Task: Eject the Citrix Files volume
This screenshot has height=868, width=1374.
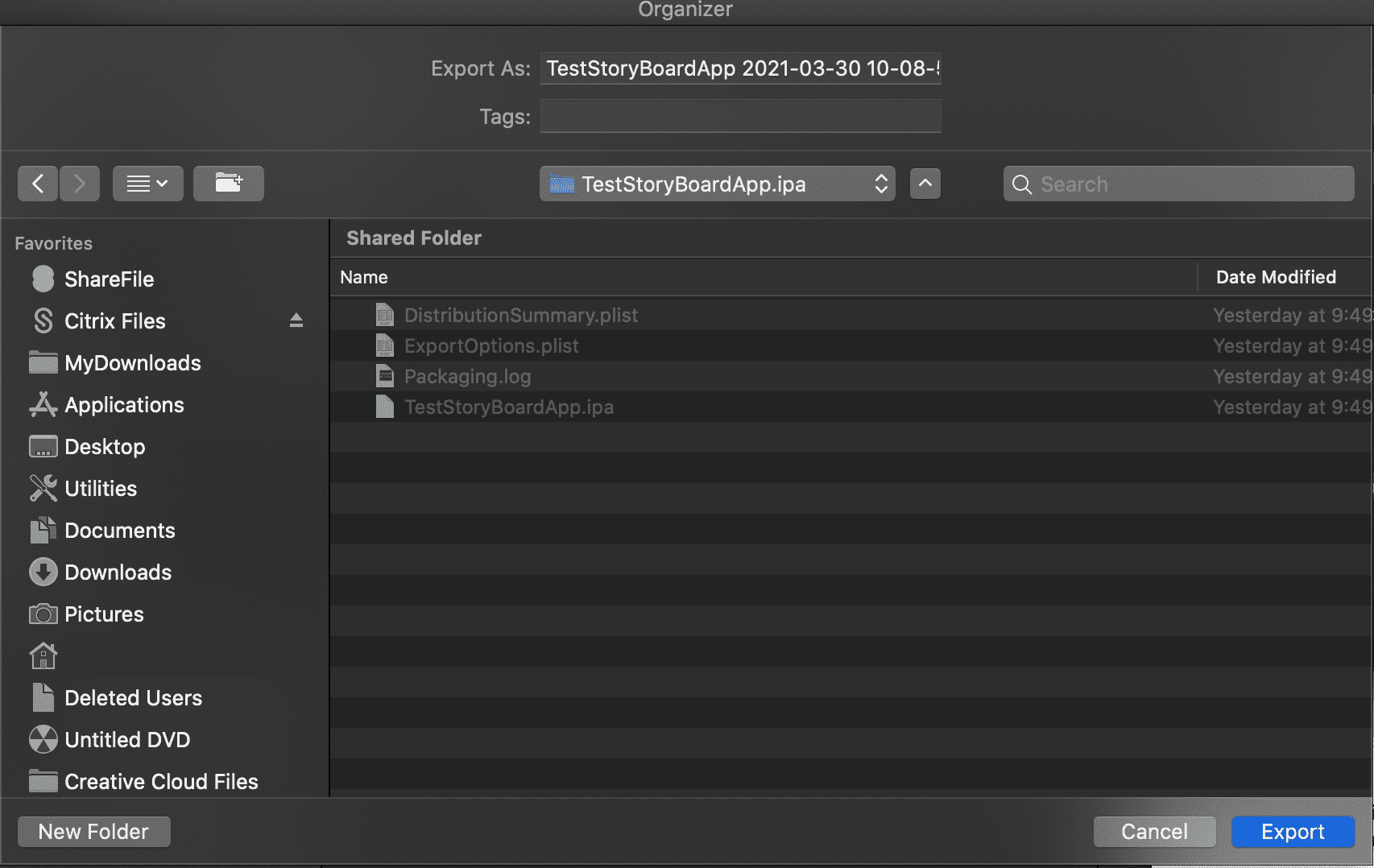Action: coord(296,320)
